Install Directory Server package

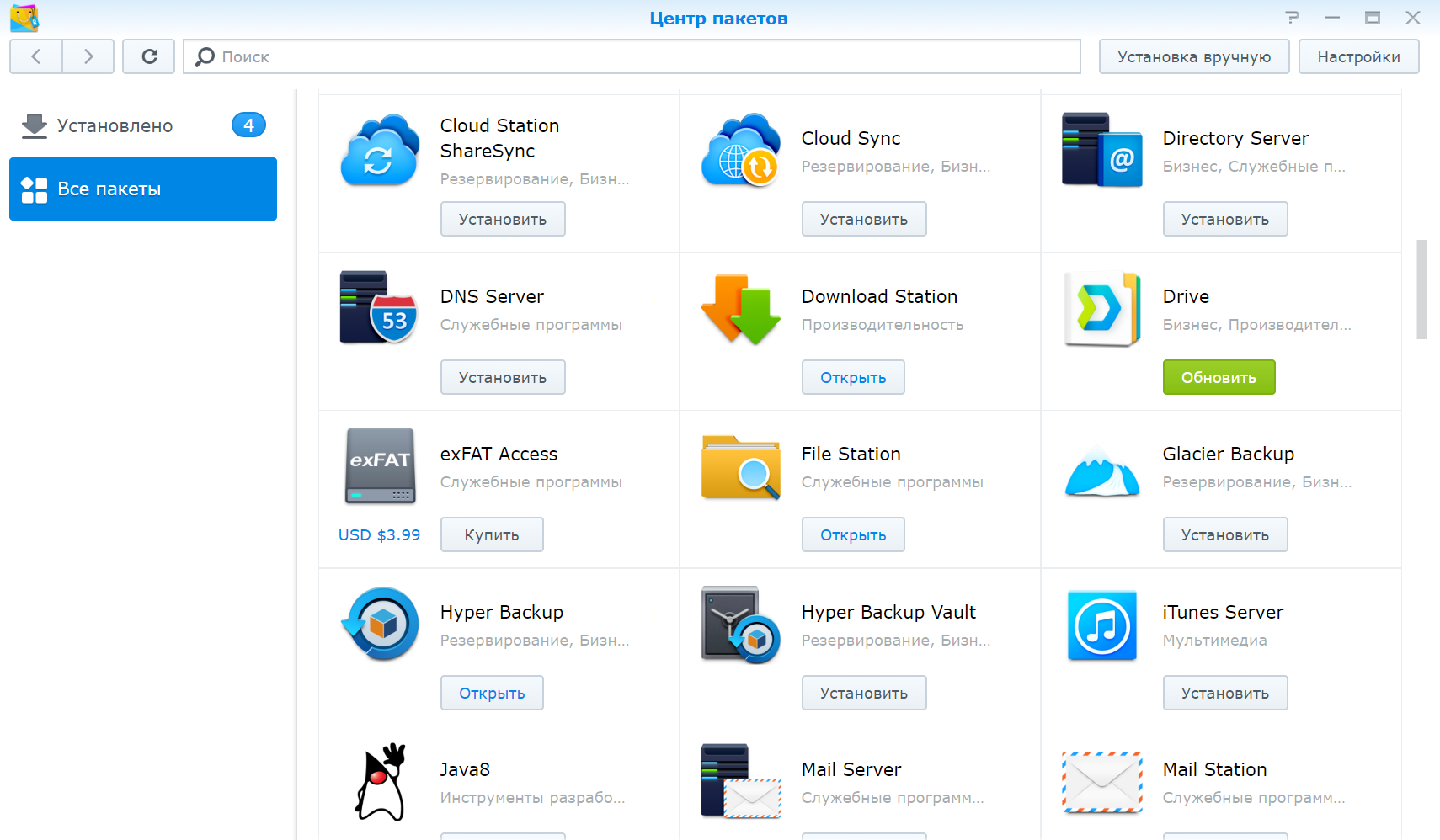[1225, 219]
